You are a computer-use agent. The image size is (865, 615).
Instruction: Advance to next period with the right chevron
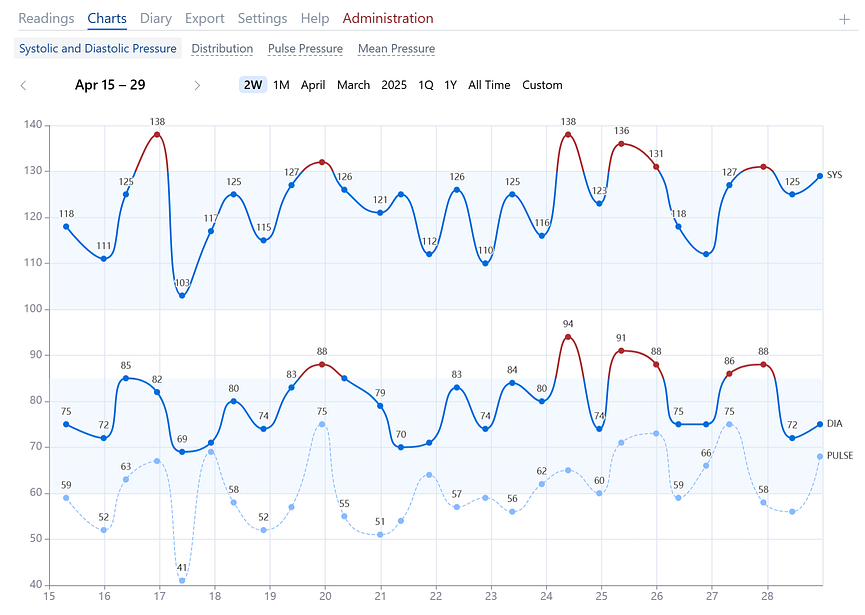point(198,85)
